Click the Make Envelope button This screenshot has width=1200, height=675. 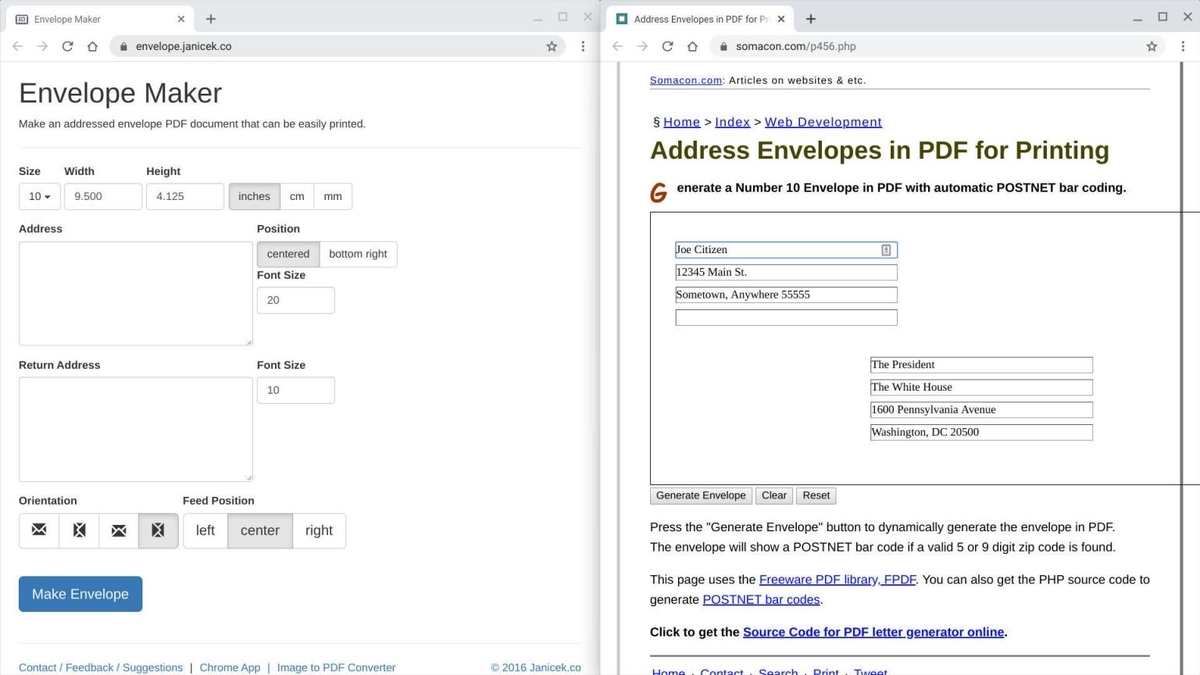[80, 593]
